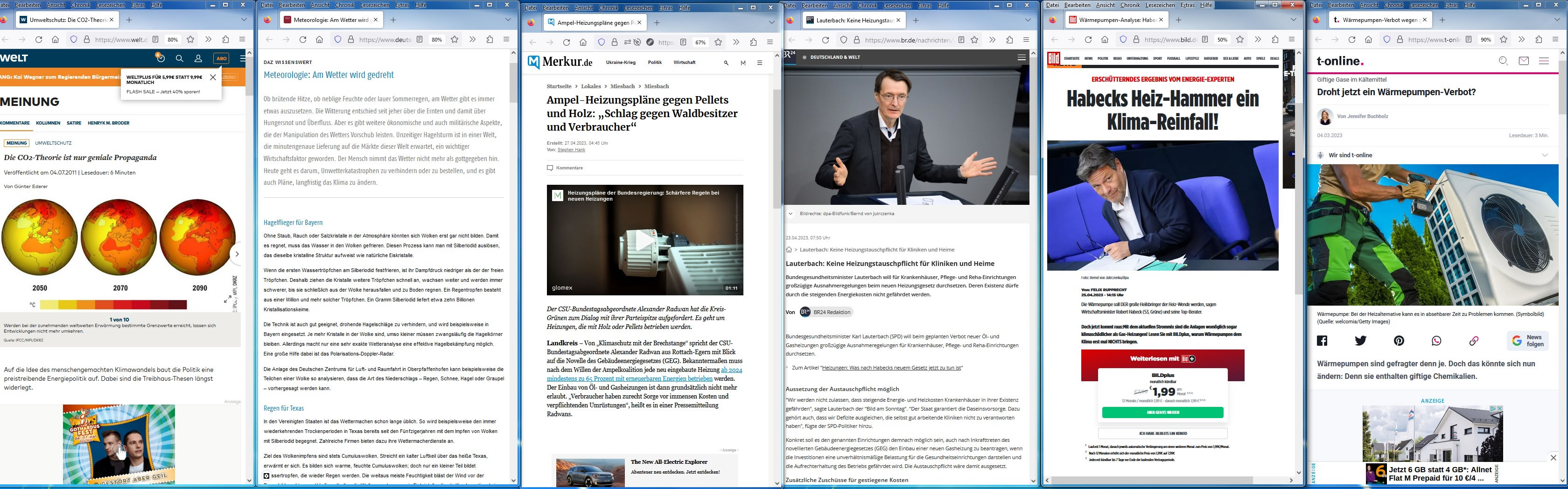Click the Google 'News folgen' button on t-online
1568x489 pixels.
(1527, 341)
